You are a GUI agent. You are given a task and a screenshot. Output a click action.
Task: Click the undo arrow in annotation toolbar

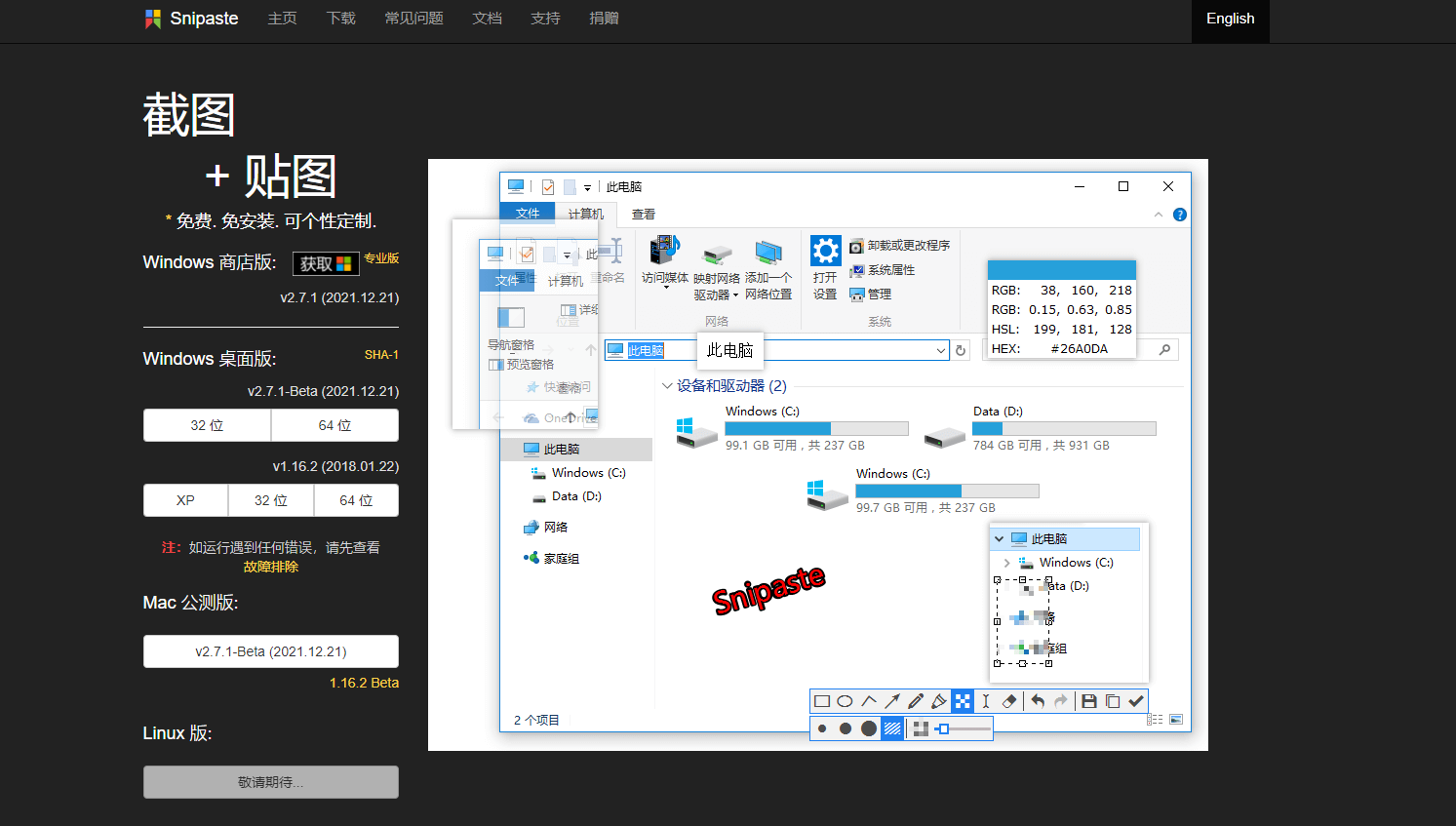[1038, 701]
